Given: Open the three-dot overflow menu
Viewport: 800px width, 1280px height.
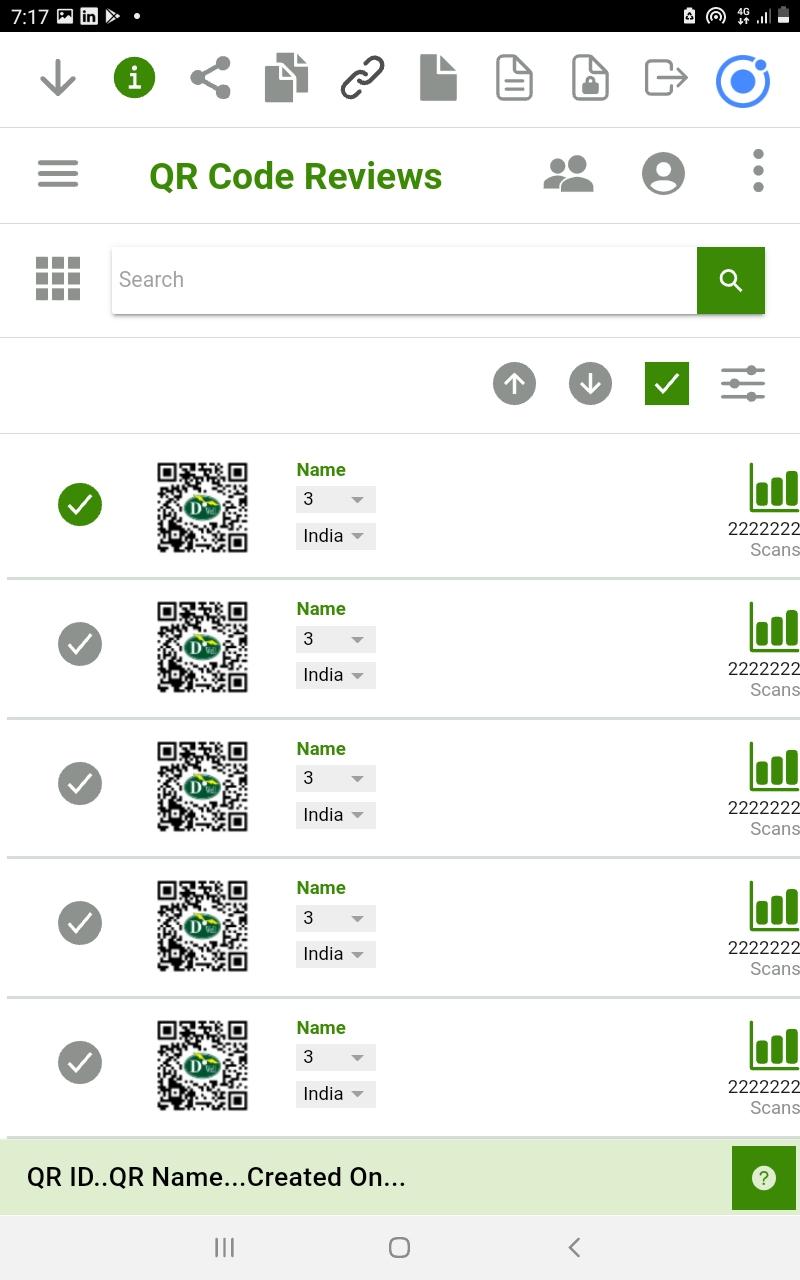Looking at the screenshot, I should [758, 171].
